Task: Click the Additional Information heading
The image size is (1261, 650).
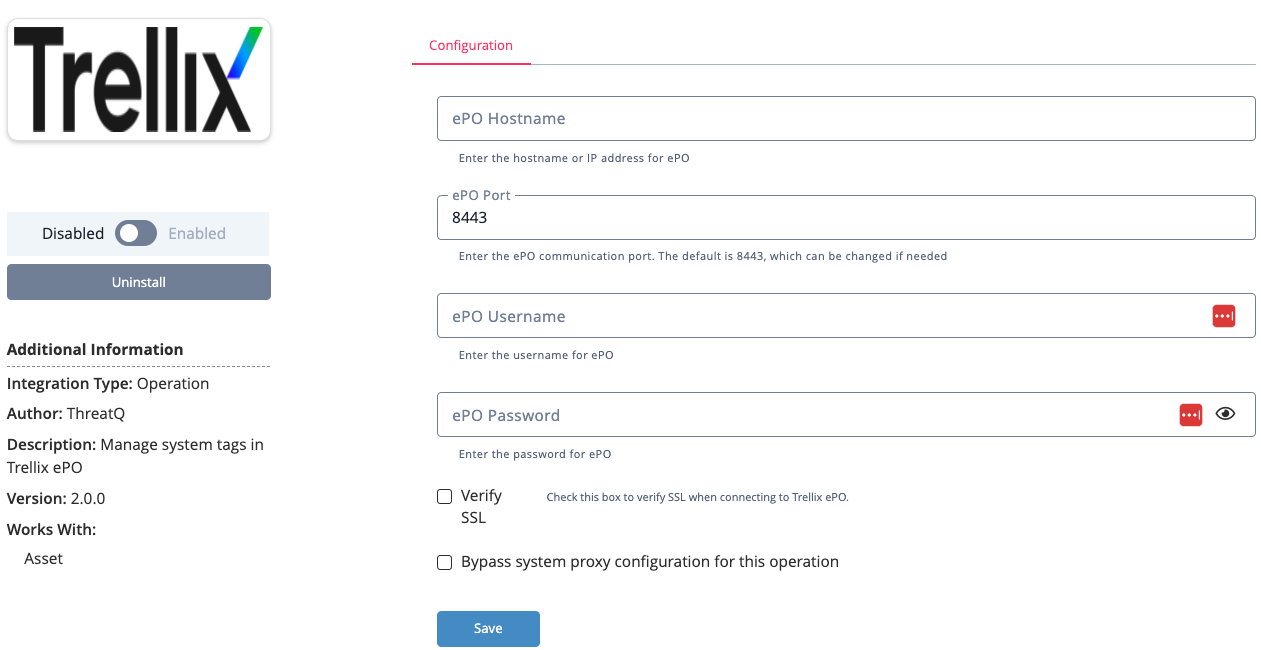Action: tap(95, 349)
